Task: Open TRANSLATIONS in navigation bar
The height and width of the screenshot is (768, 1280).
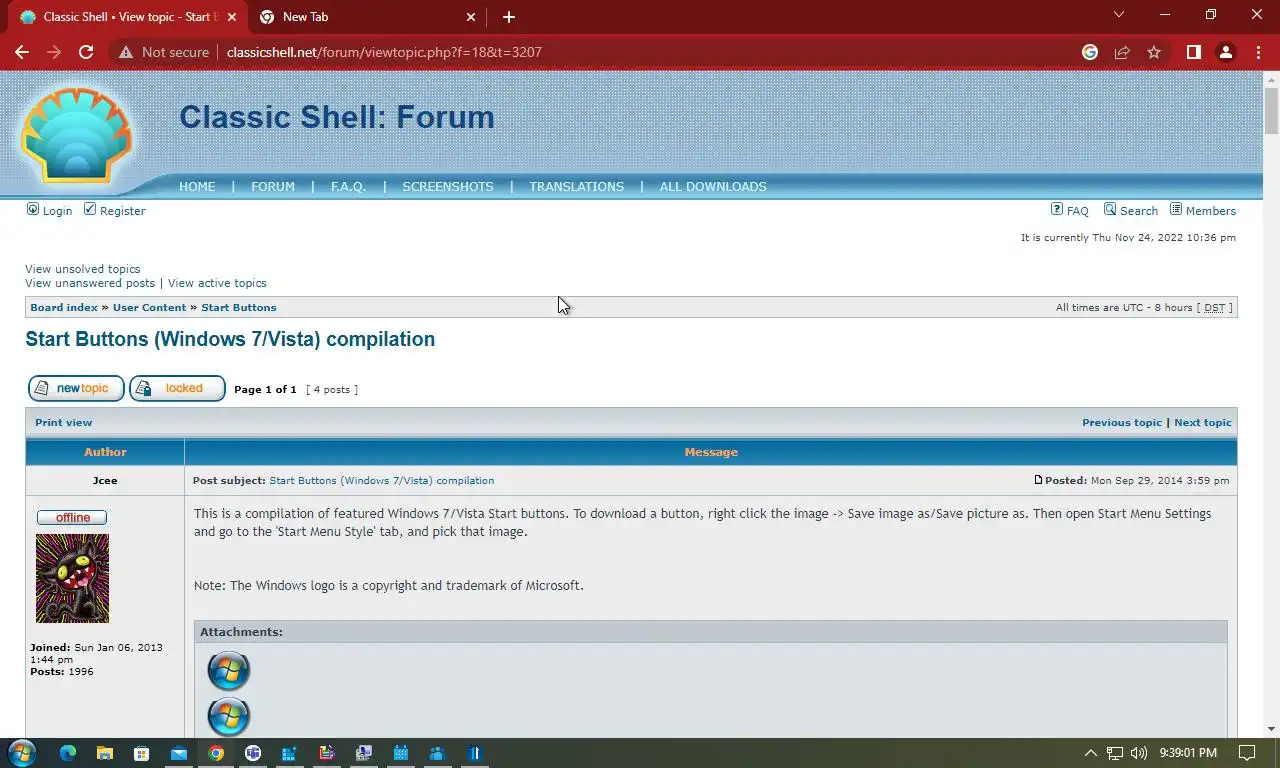Action: 576,187
